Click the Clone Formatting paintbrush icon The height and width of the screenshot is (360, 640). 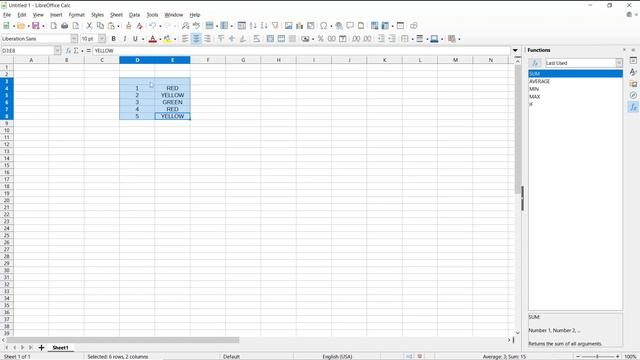129,26
